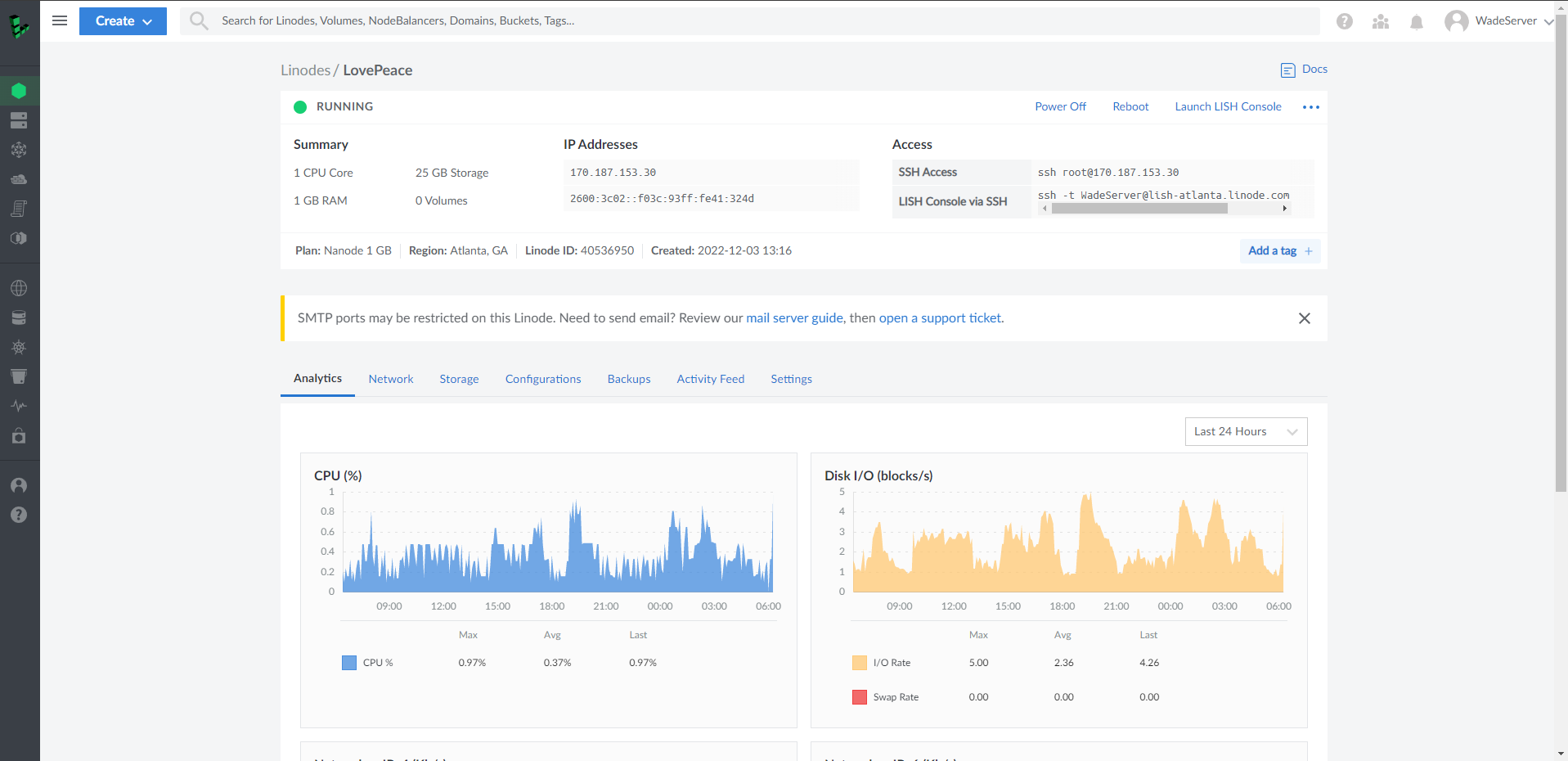Viewport: 1568px width, 761px height.
Task: Open Volumes icon in sidebar
Action: (19, 120)
